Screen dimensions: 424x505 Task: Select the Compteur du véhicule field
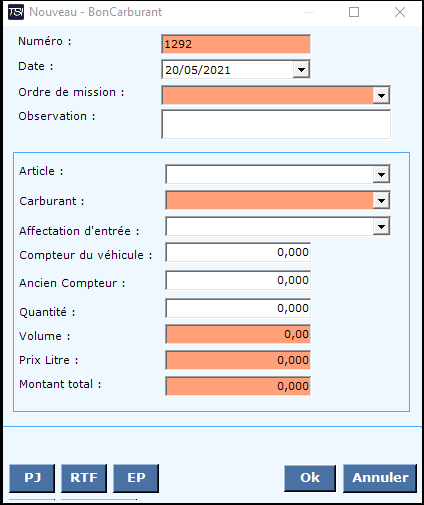[238, 252]
